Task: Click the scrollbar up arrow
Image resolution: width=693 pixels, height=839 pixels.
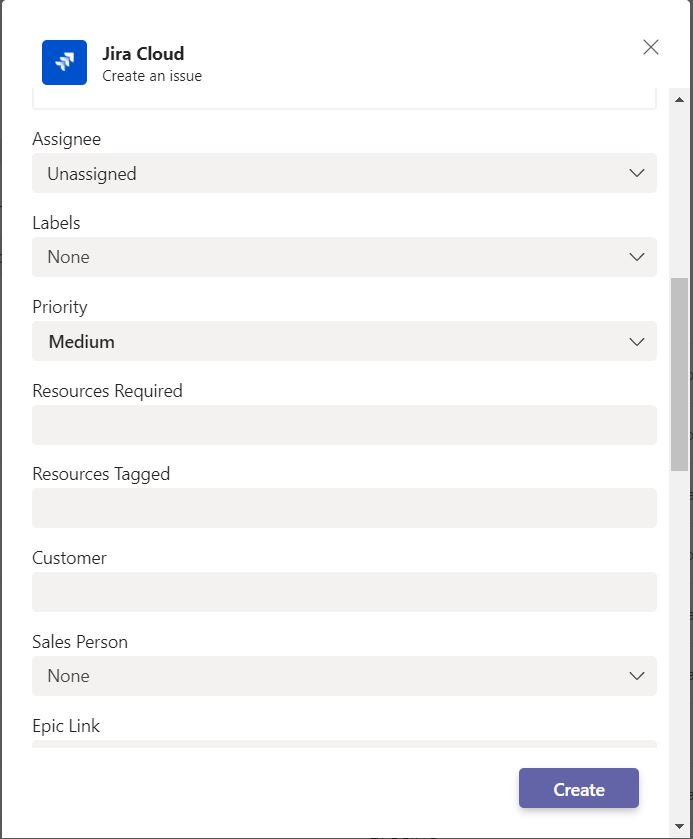Action: tap(680, 100)
